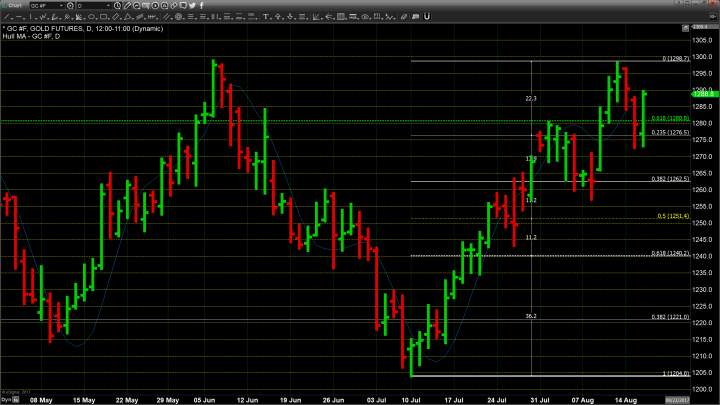Toggle the magnet snap mode
Viewport: 720px width, 405px height.
427,17
